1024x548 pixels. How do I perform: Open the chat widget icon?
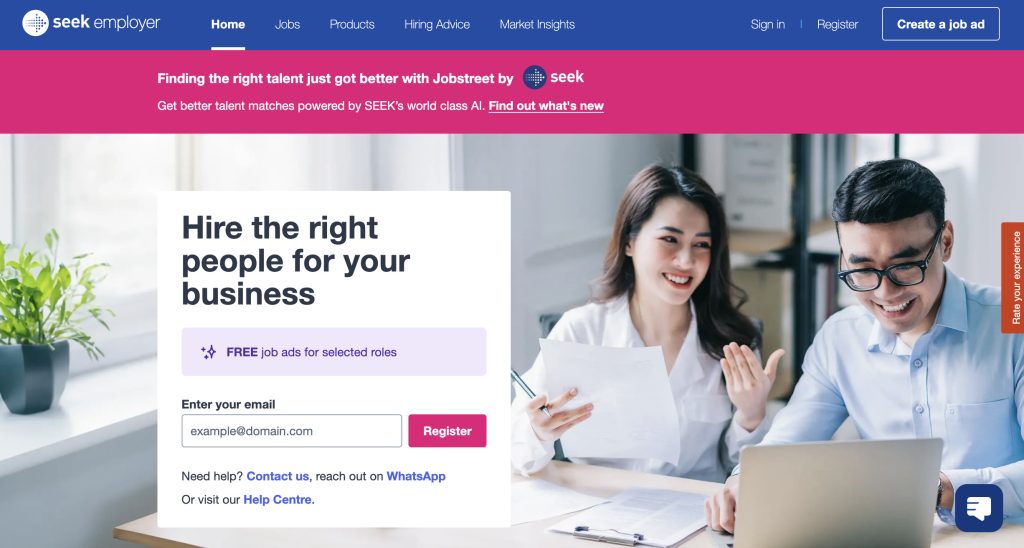pyautogui.click(x=978, y=508)
